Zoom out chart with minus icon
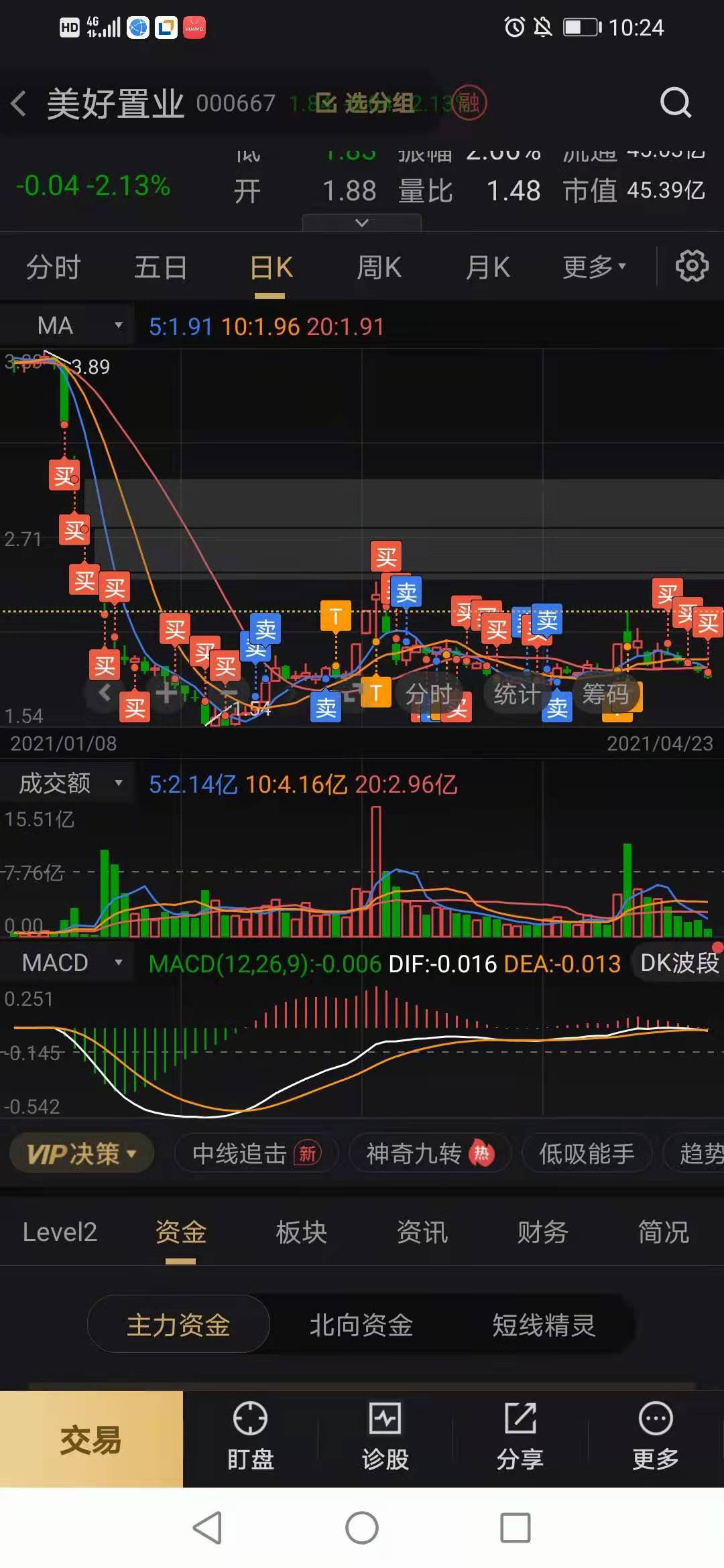 pos(228,692)
